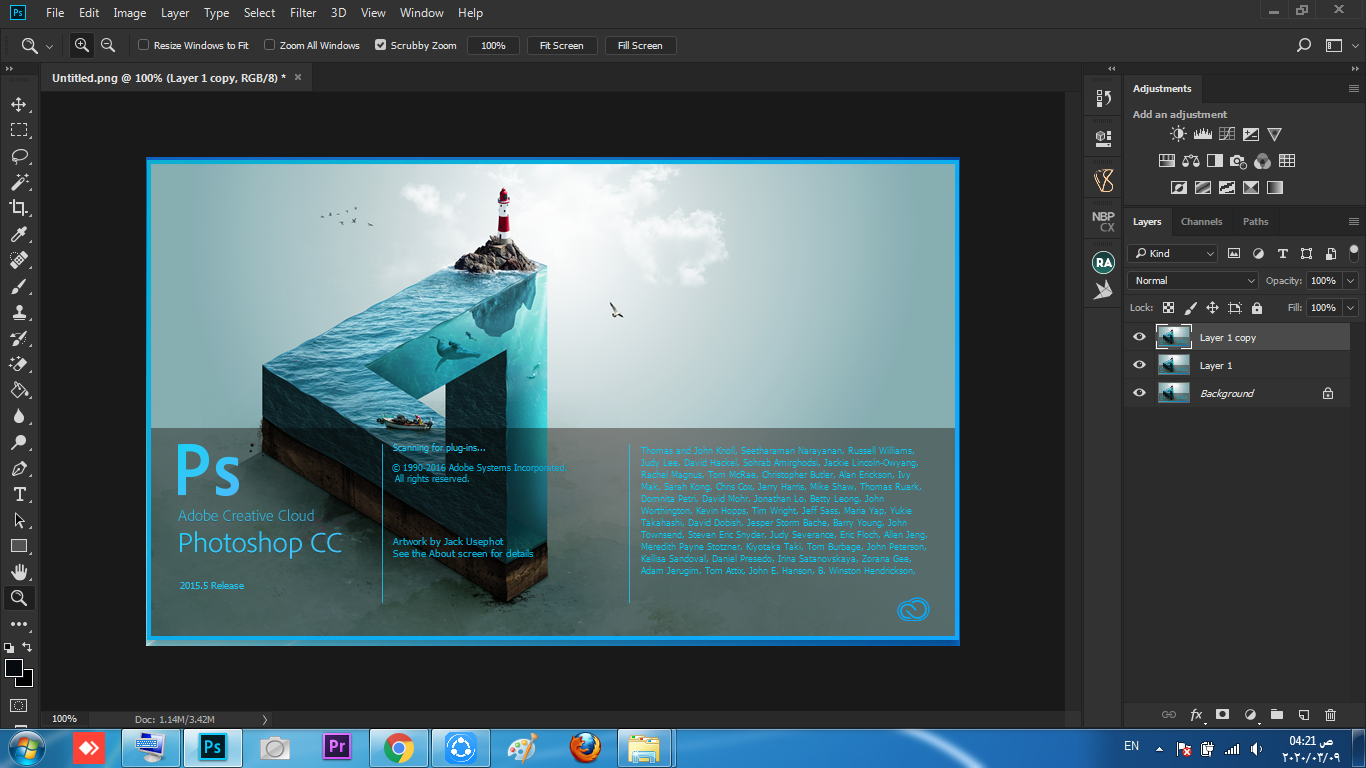This screenshot has height=768, width=1366.
Task: Select the Crop tool
Action: 19,208
